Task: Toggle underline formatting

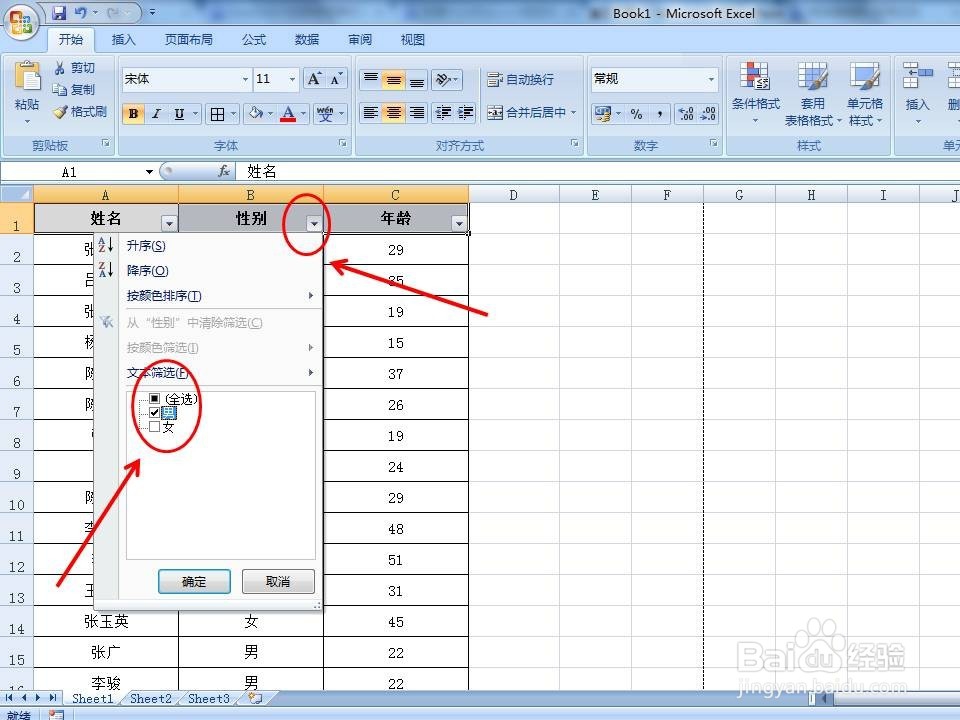Action: pyautogui.click(x=179, y=113)
